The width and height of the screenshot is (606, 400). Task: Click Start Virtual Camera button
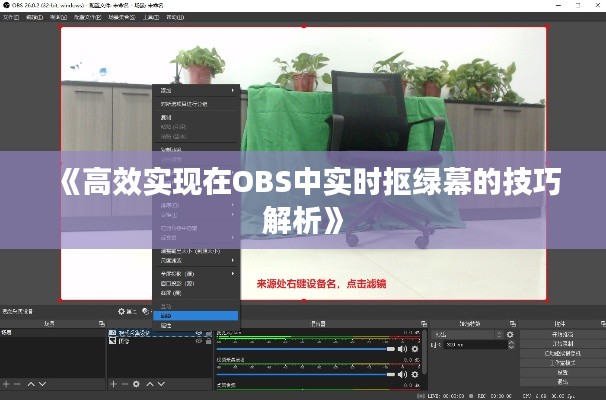pyautogui.click(x=562, y=353)
